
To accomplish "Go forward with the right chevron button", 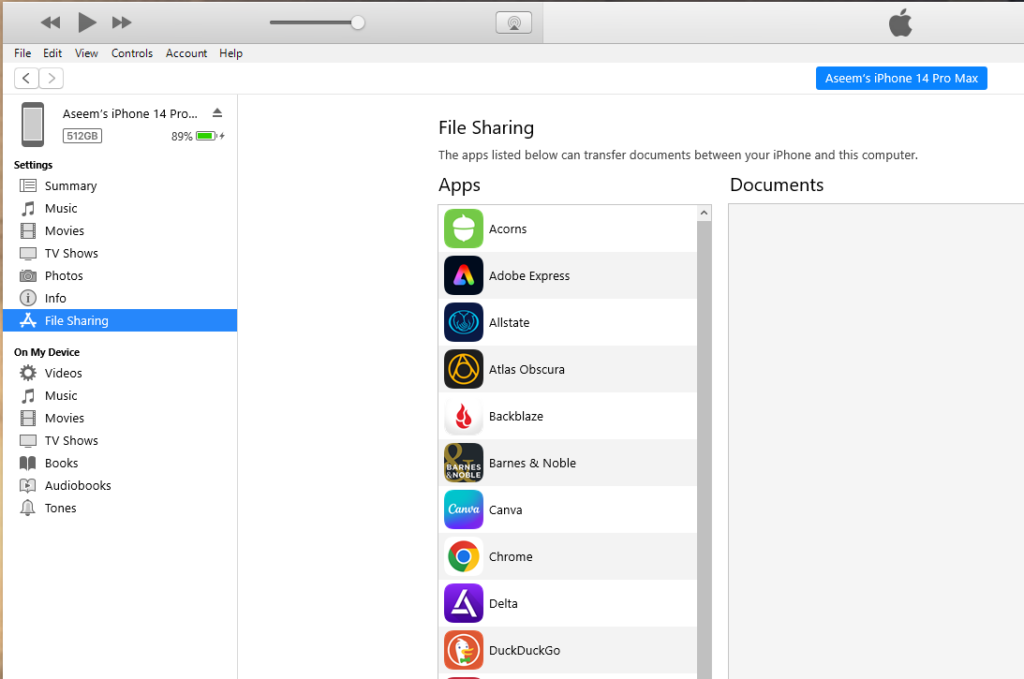I will (x=51, y=78).
